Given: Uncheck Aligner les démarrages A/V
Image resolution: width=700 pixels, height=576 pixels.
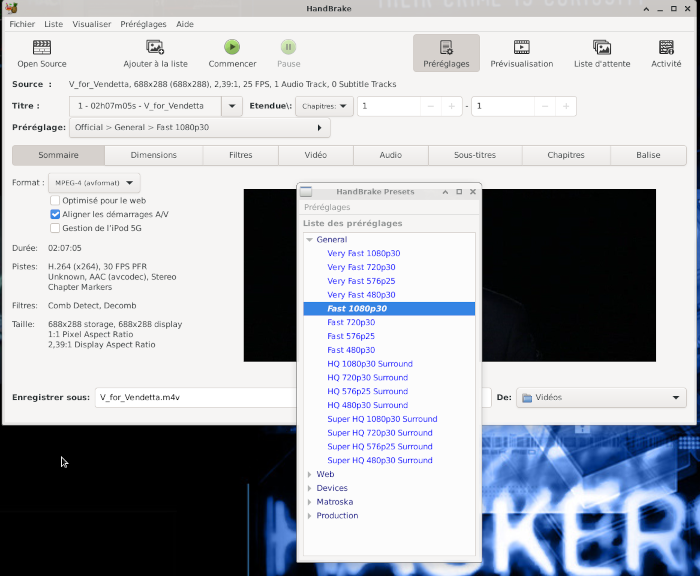Looking at the screenshot, I should pyautogui.click(x=55, y=214).
